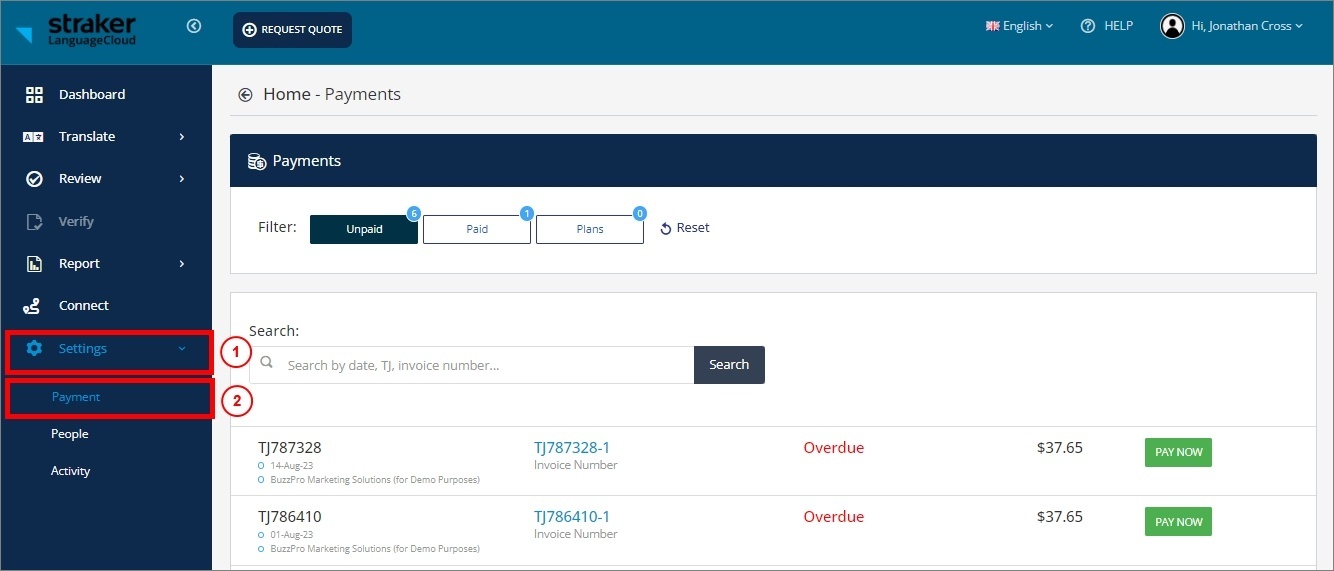The width and height of the screenshot is (1334, 571).
Task: Open invoice link TJ786410-1
Action: [x=572, y=517]
